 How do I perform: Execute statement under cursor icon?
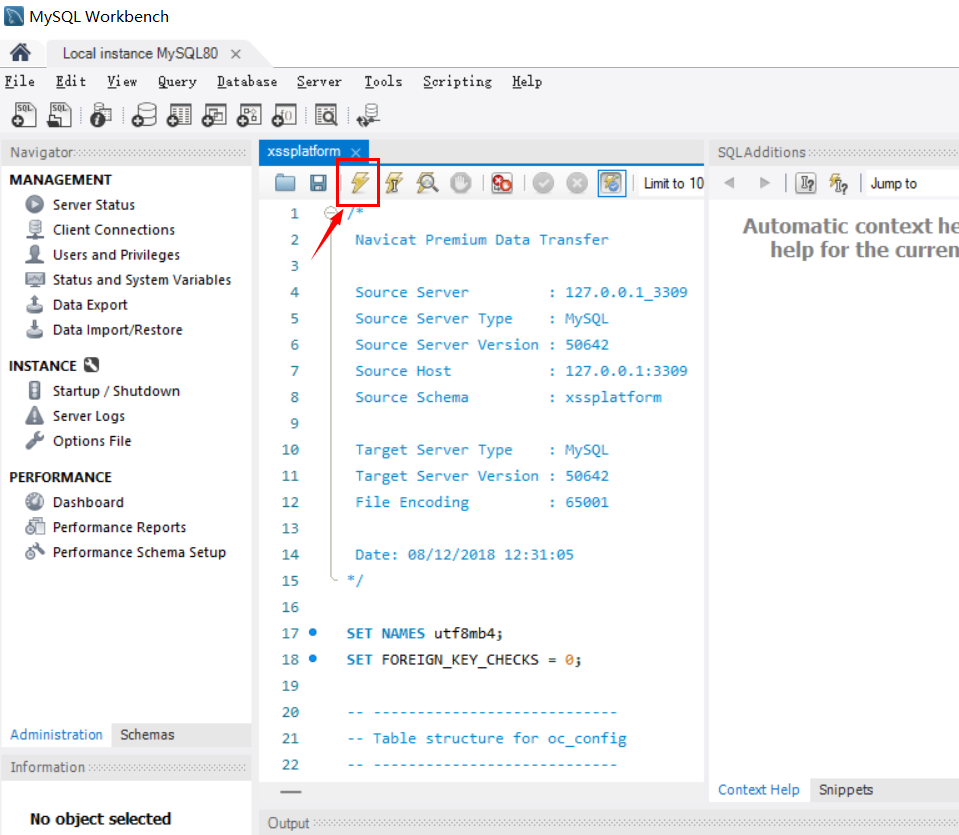pyautogui.click(x=393, y=183)
